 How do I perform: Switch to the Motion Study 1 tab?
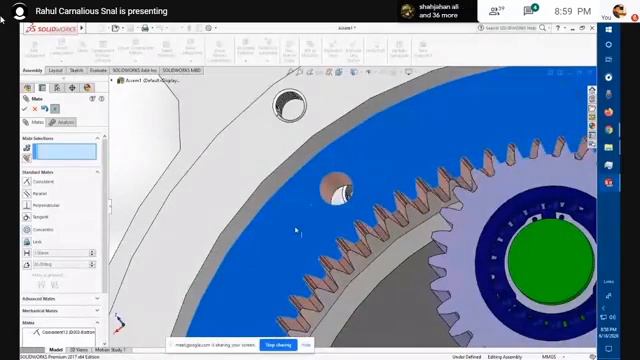[110, 350]
